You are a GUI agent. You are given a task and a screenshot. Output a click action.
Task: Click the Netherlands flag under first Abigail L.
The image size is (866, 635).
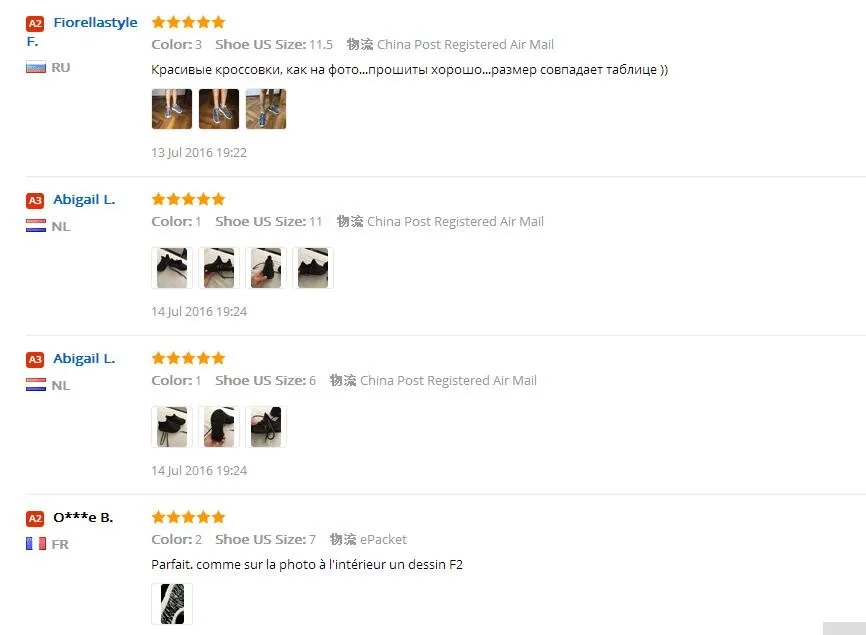pyautogui.click(x=36, y=226)
